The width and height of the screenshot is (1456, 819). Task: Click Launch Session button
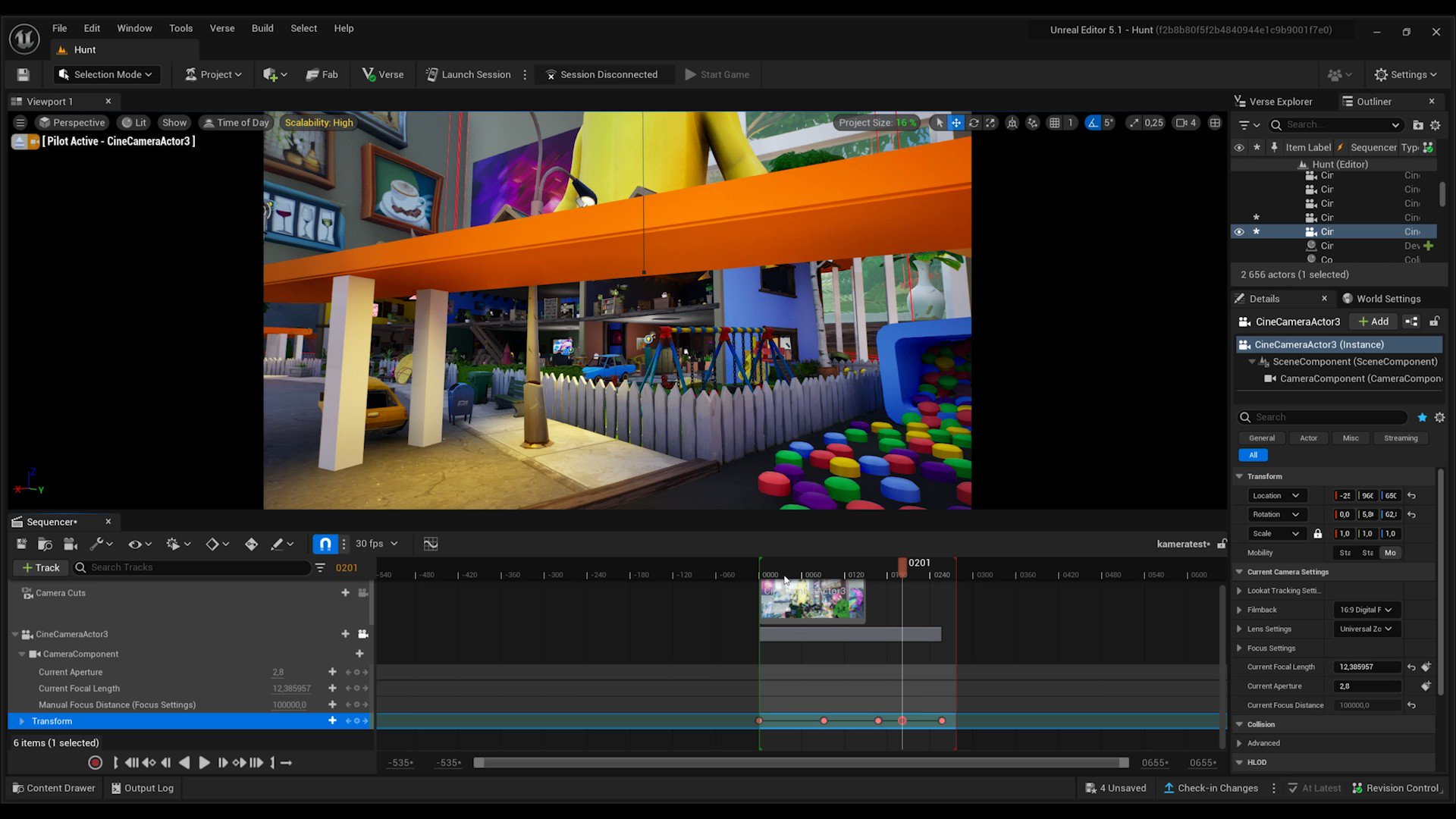coord(468,74)
